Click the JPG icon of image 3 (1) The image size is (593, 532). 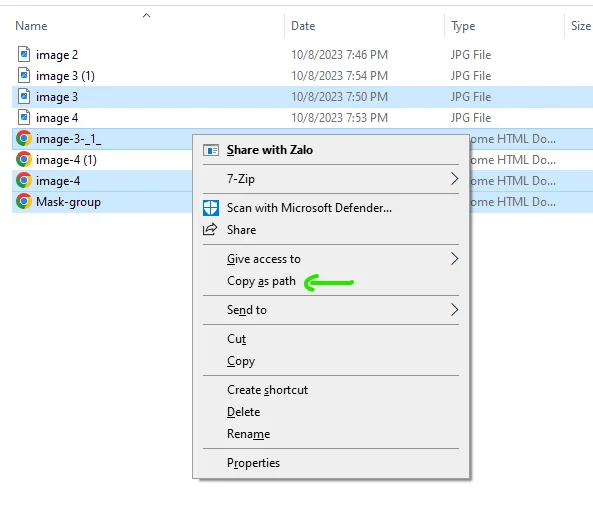(x=24, y=75)
